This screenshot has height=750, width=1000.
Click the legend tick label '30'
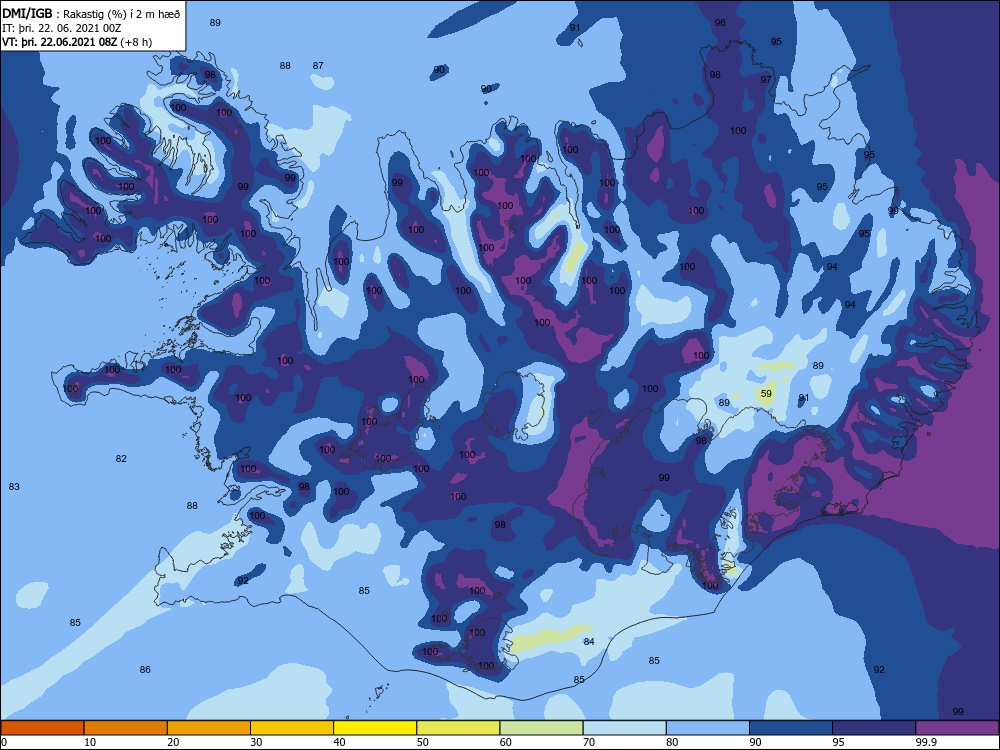(256, 742)
